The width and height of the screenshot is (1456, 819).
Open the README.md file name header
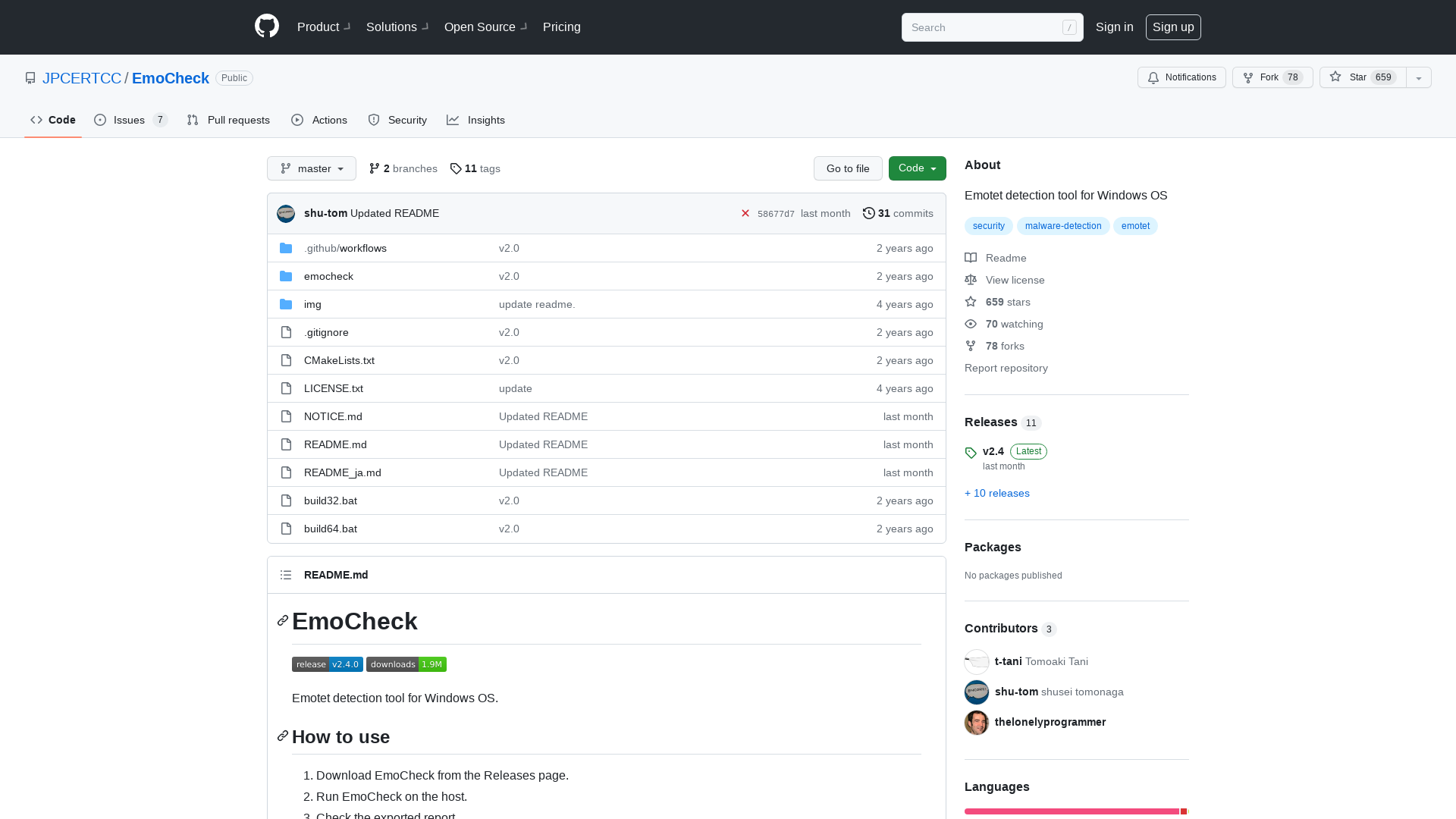point(336,575)
